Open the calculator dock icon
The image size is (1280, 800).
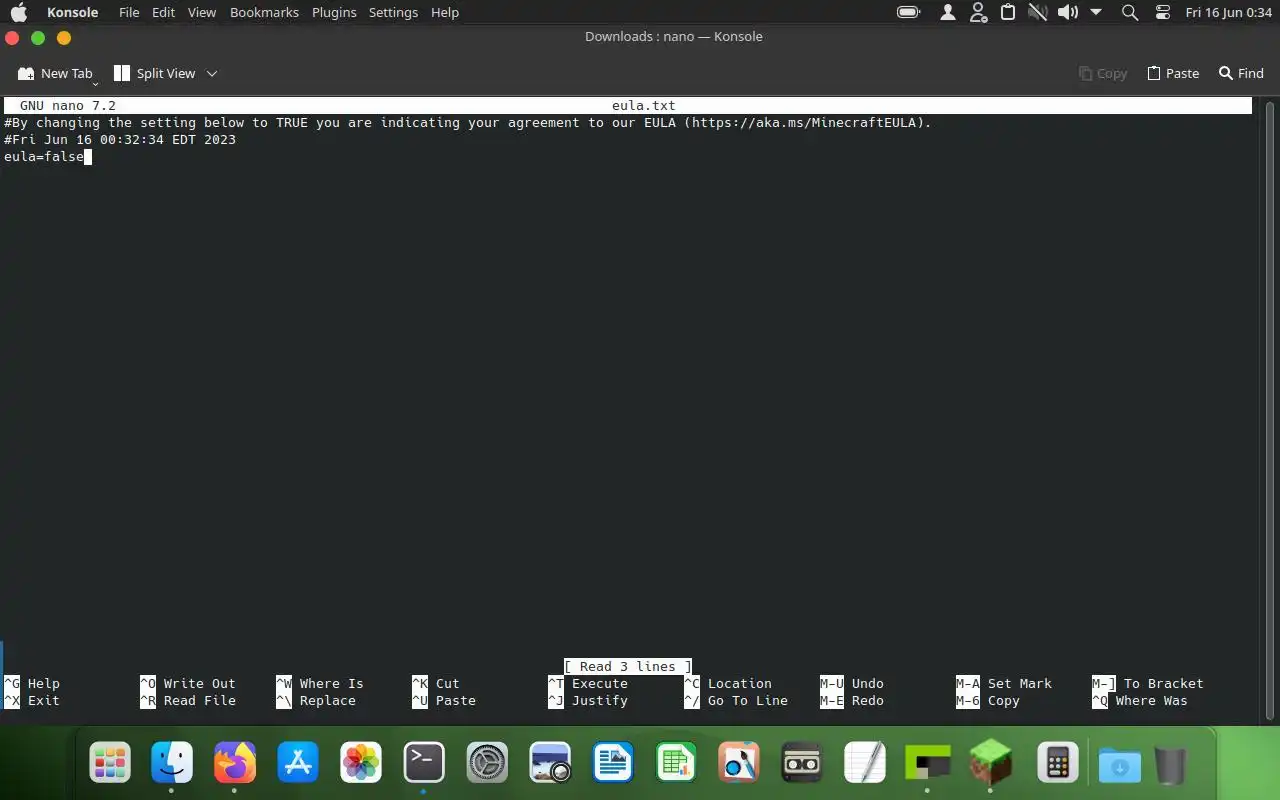point(1057,764)
